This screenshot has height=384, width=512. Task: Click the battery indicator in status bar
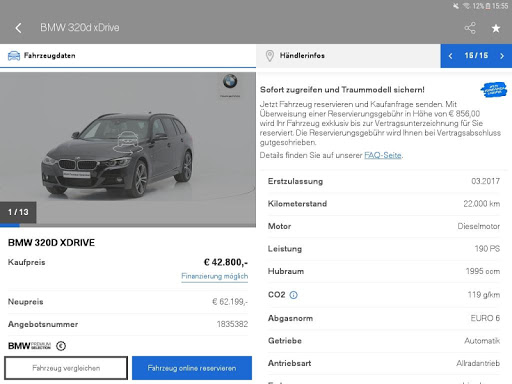[x=488, y=6]
